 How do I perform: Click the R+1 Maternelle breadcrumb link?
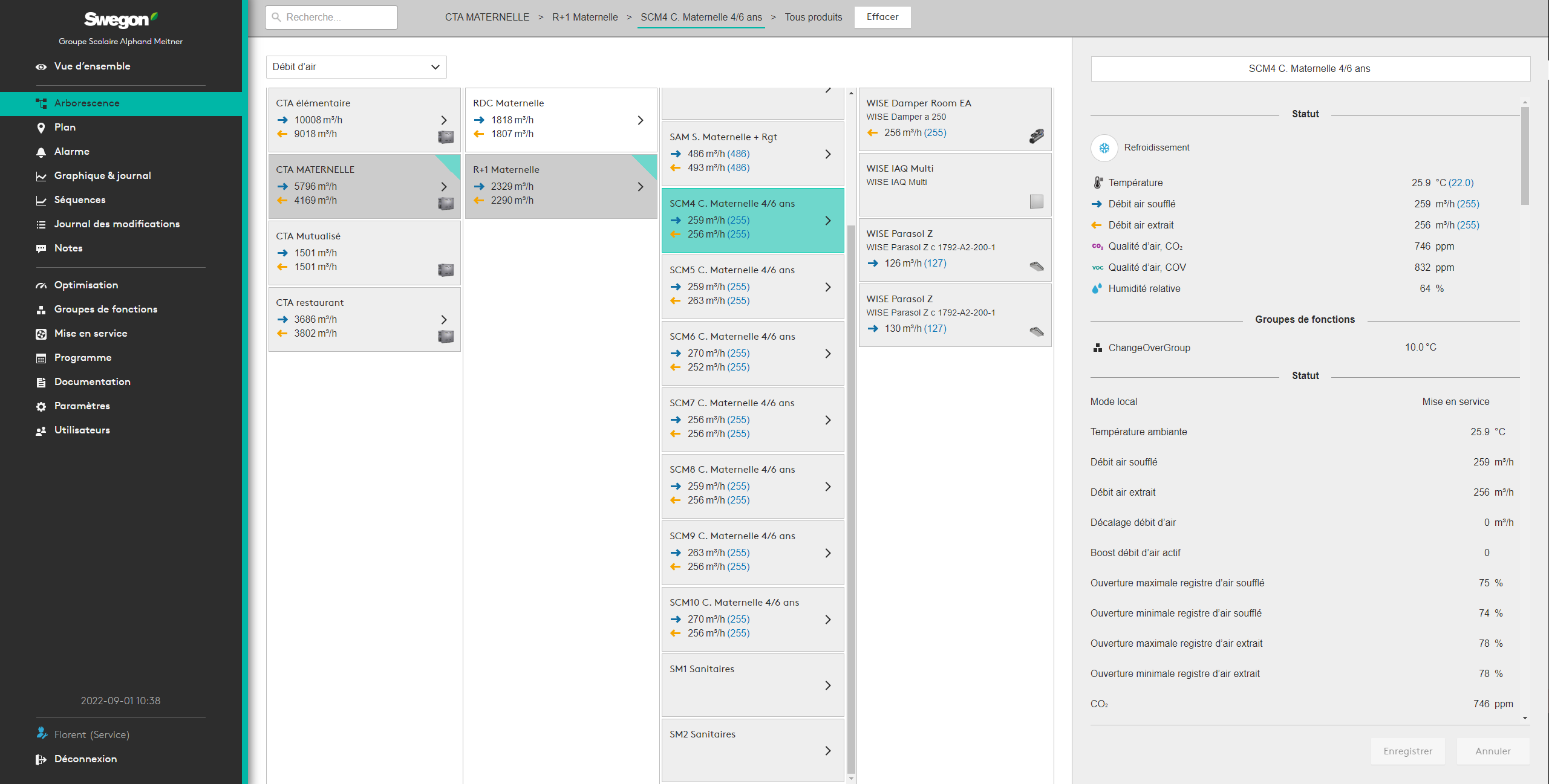point(584,17)
